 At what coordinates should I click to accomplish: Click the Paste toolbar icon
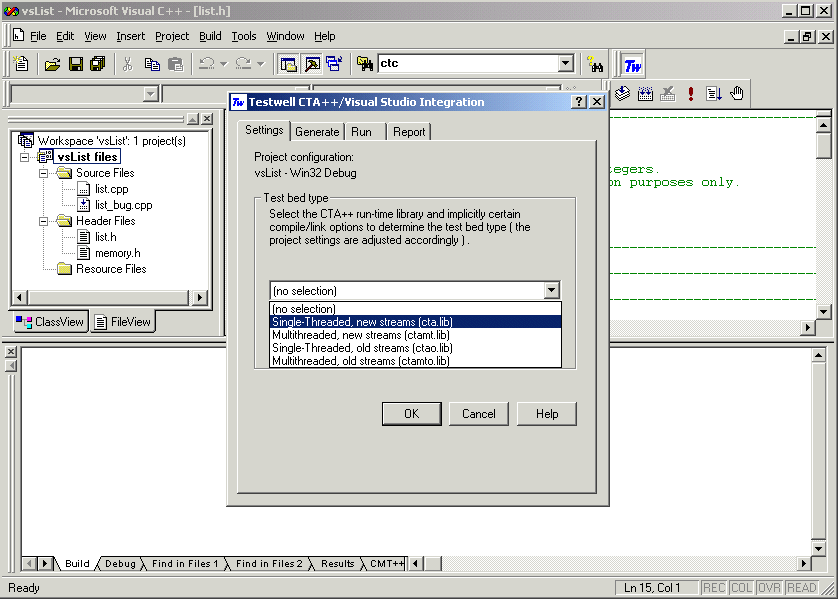coord(175,65)
